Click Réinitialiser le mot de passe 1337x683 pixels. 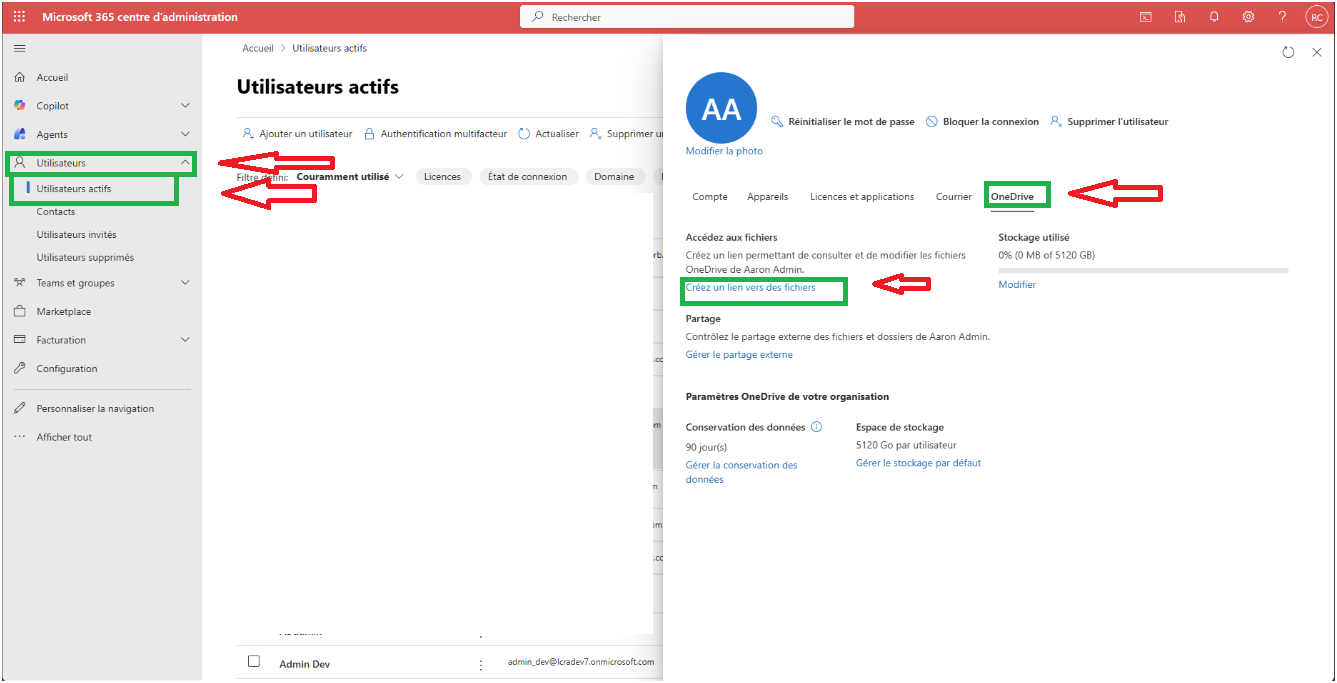843,122
